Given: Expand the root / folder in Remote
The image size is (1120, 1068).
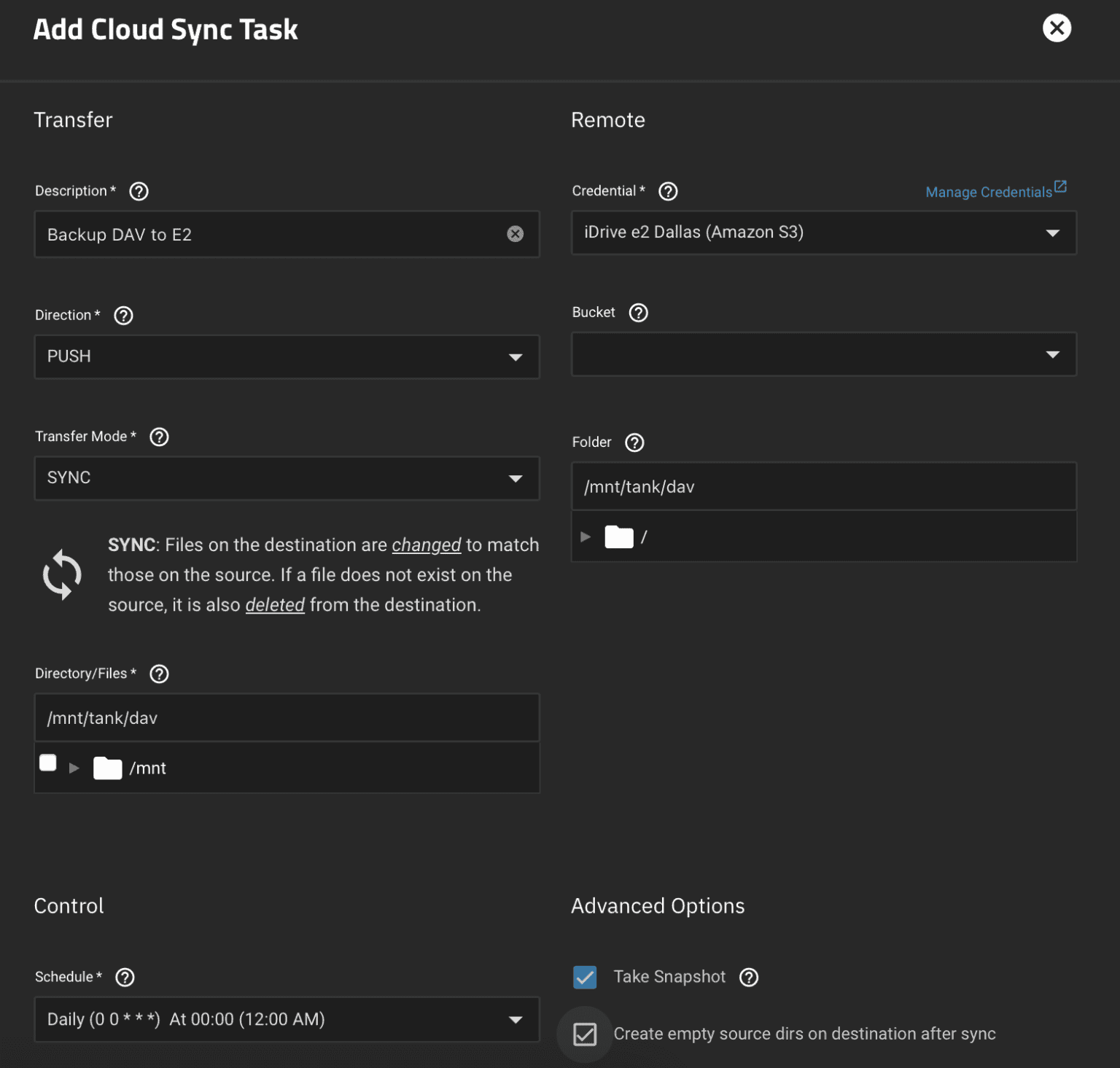Looking at the screenshot, I should click(x=586, y=537).
